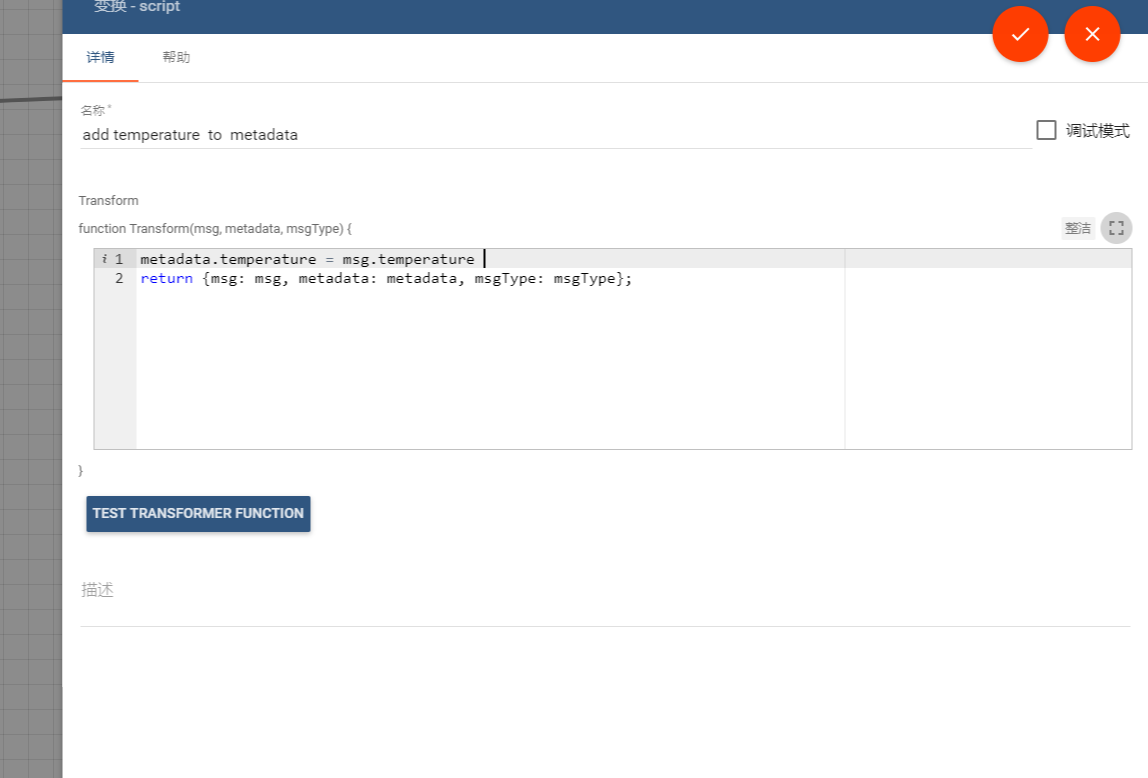Select line number 1 in the code gutter
This screenshot has height=778, width=1148.
tap(119, 258)
